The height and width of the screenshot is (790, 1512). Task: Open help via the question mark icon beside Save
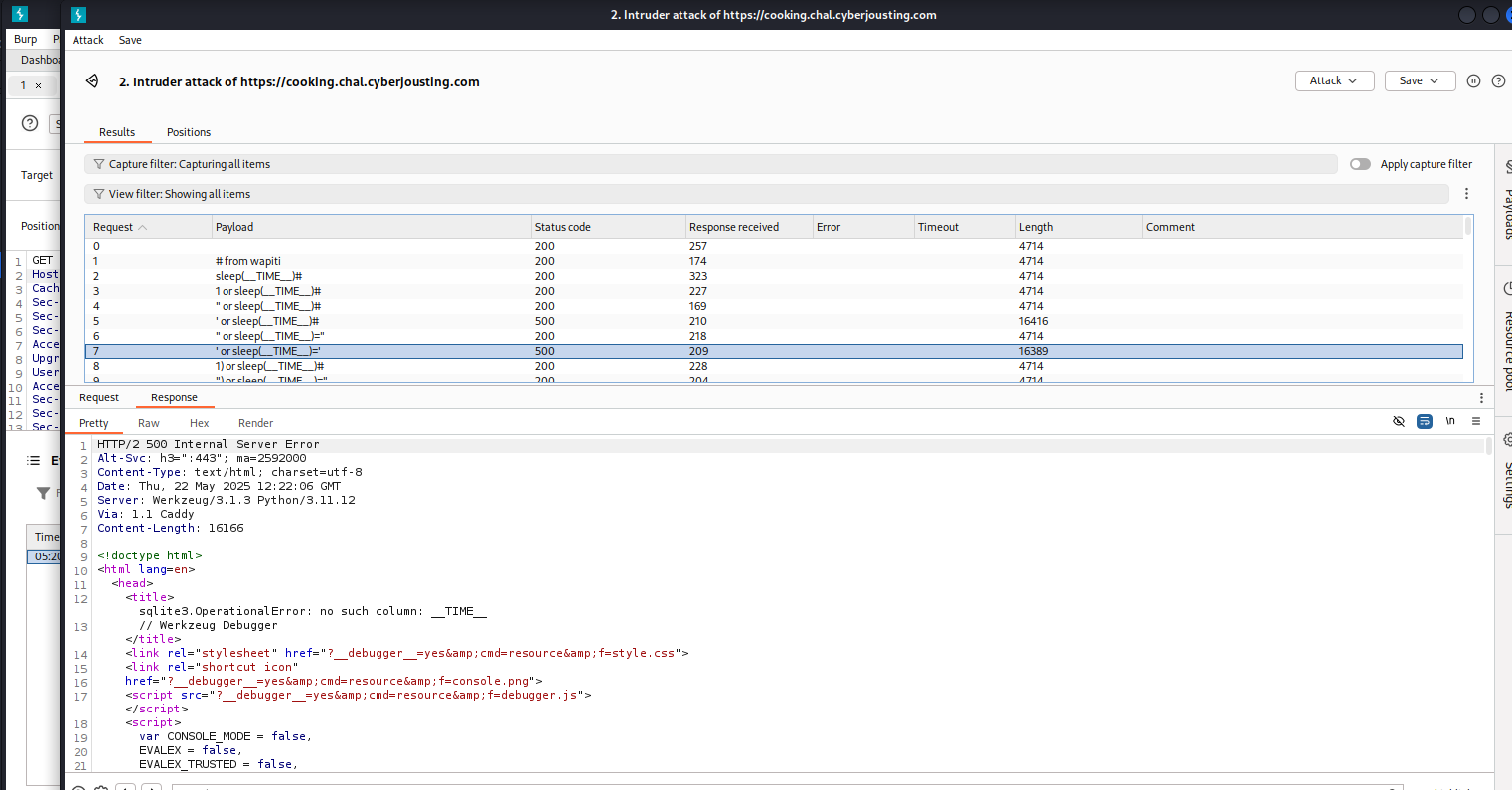(x=1498, y=80)
